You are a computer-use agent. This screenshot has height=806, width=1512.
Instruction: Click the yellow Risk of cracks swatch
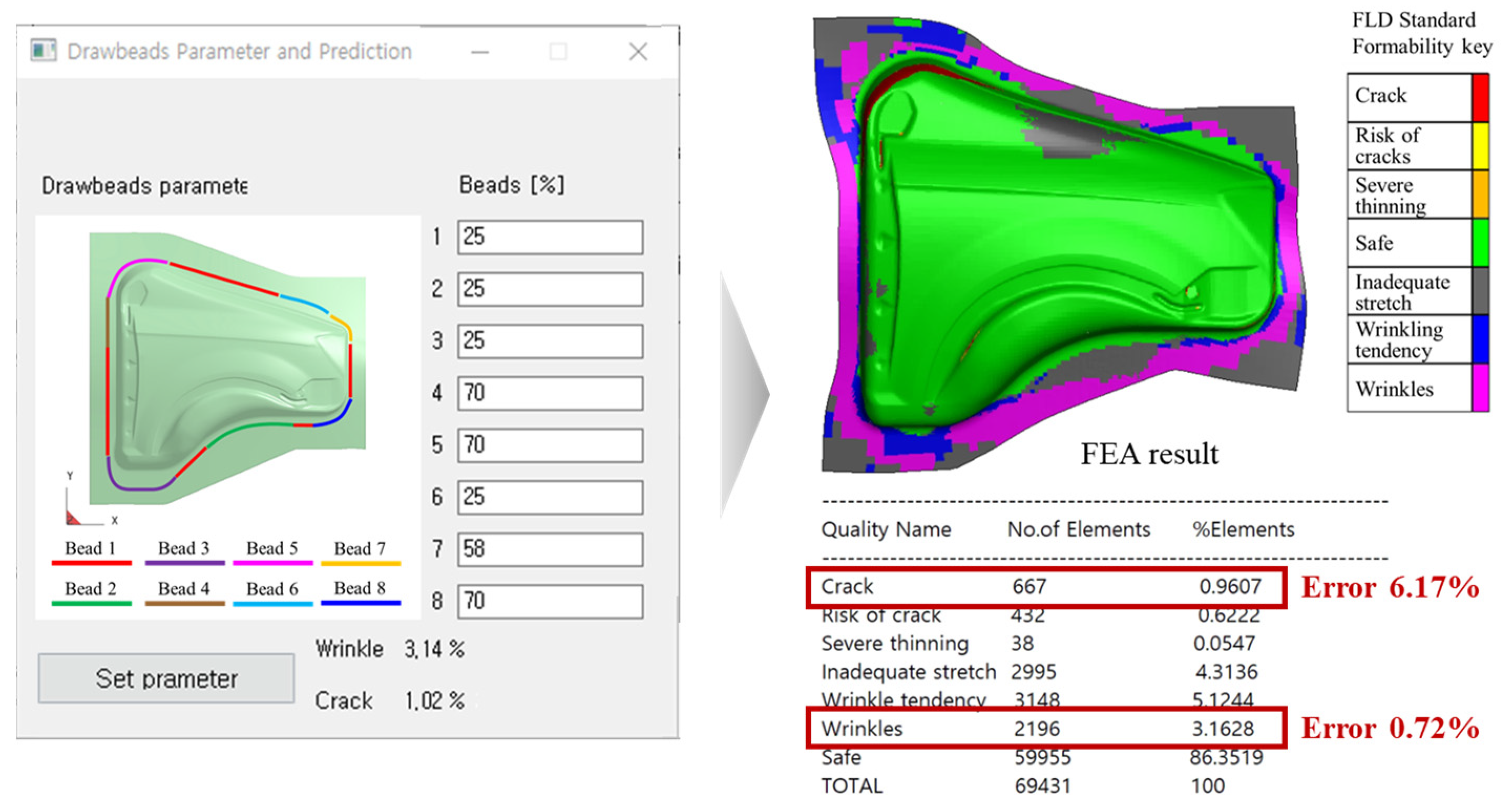(1480, 145)
